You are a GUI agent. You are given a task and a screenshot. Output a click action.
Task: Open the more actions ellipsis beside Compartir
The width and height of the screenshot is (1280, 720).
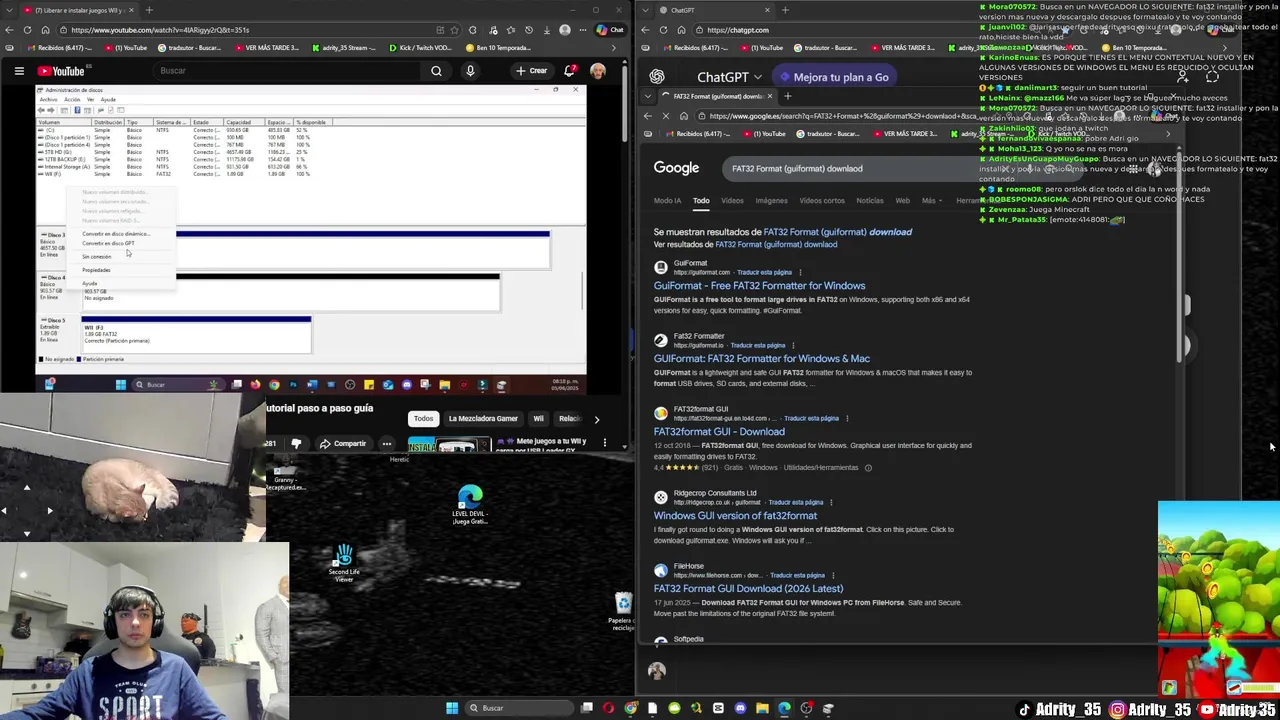[387, 444]
